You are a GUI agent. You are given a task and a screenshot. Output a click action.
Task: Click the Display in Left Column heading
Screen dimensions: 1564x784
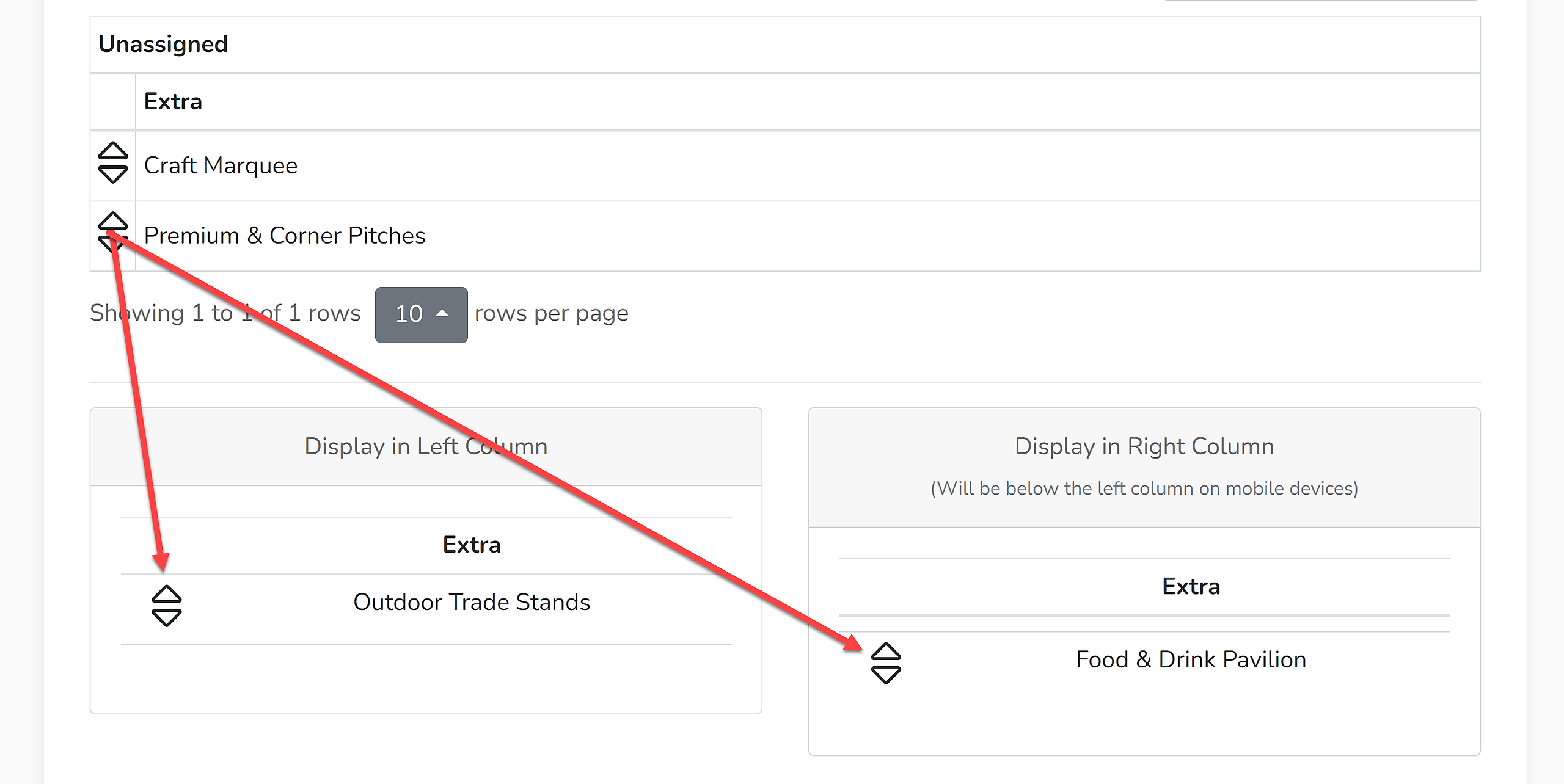tap(426, 446)
